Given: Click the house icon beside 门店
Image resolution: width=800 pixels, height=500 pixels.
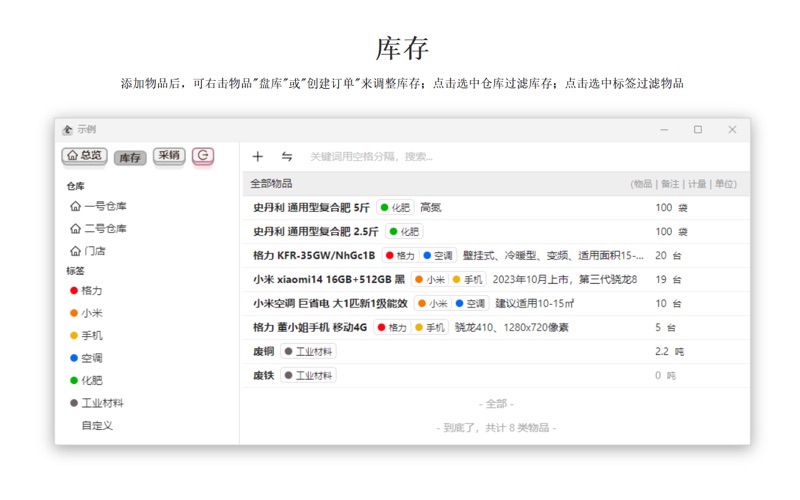Looking at the screenshot, I should 75,251.
